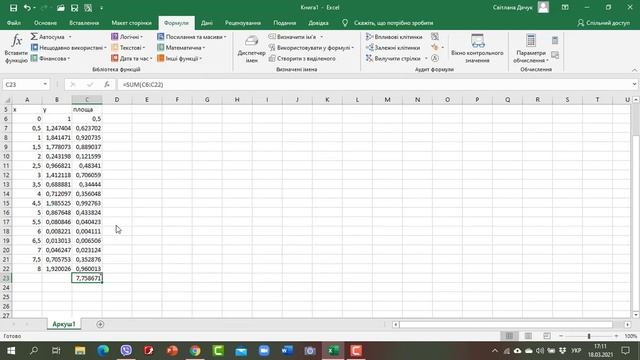The image size is (640, 360).
Task: Open the Financial functions dropdown
Action: pyautogui.click(x=50, y=58)
